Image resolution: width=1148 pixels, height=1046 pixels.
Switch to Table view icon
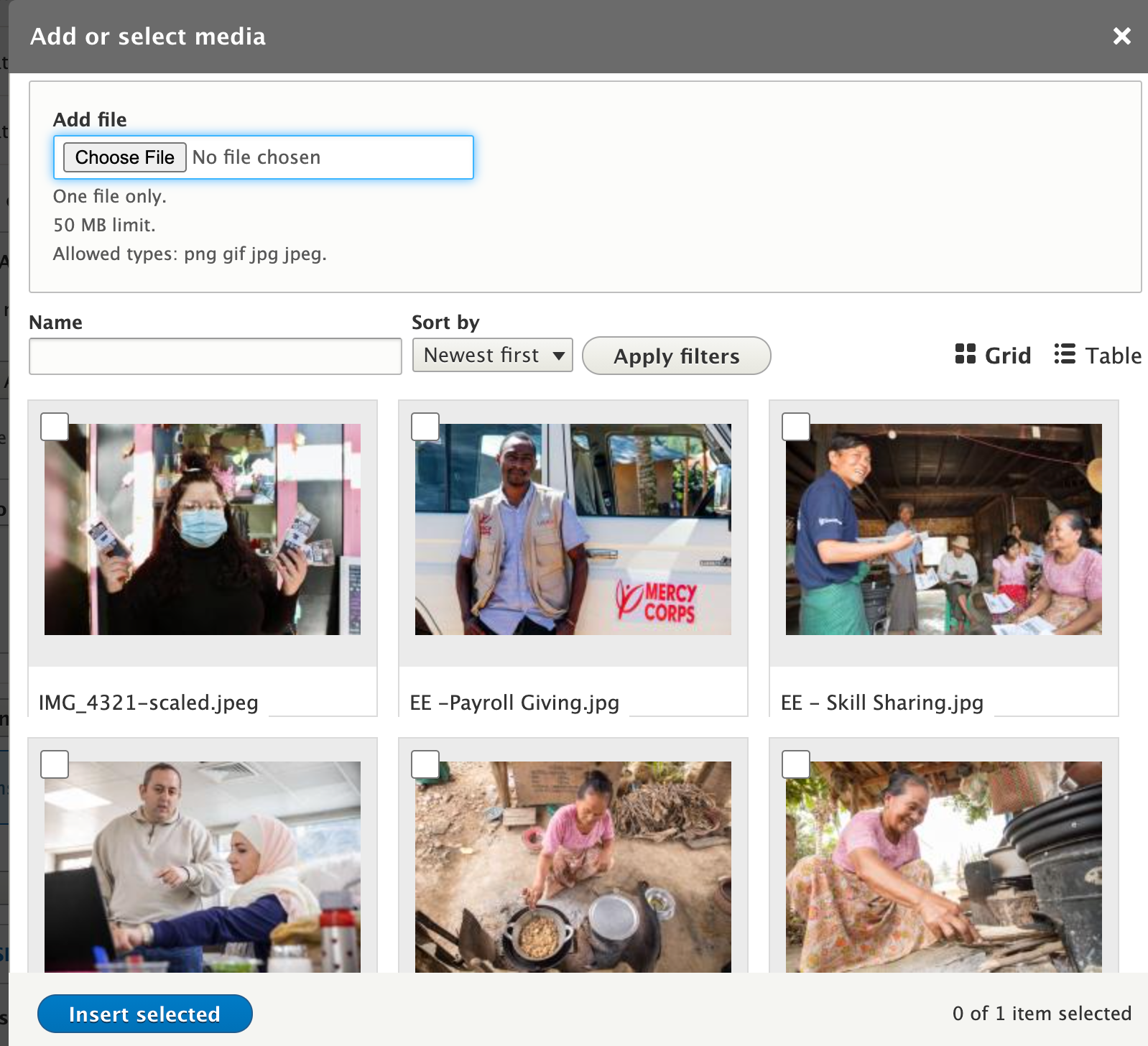click(x=1065, y=354)
